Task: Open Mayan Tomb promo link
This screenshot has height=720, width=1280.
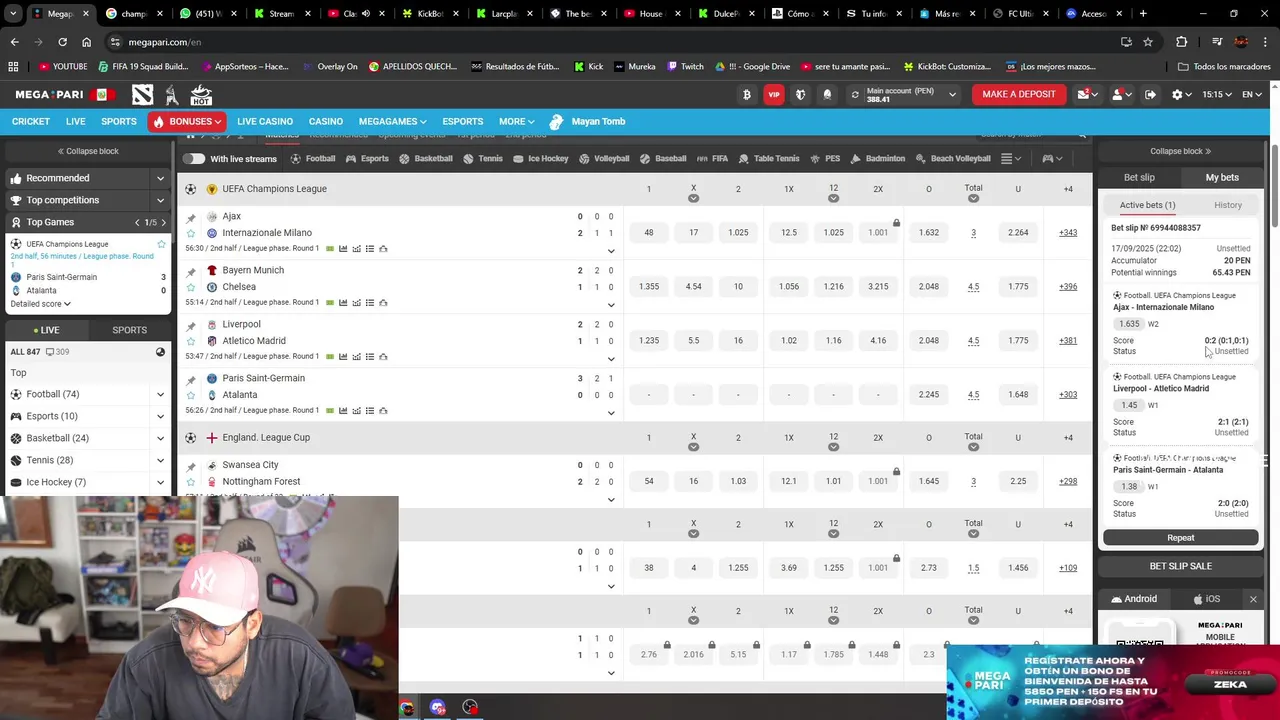Action: [x=587, y=121]
